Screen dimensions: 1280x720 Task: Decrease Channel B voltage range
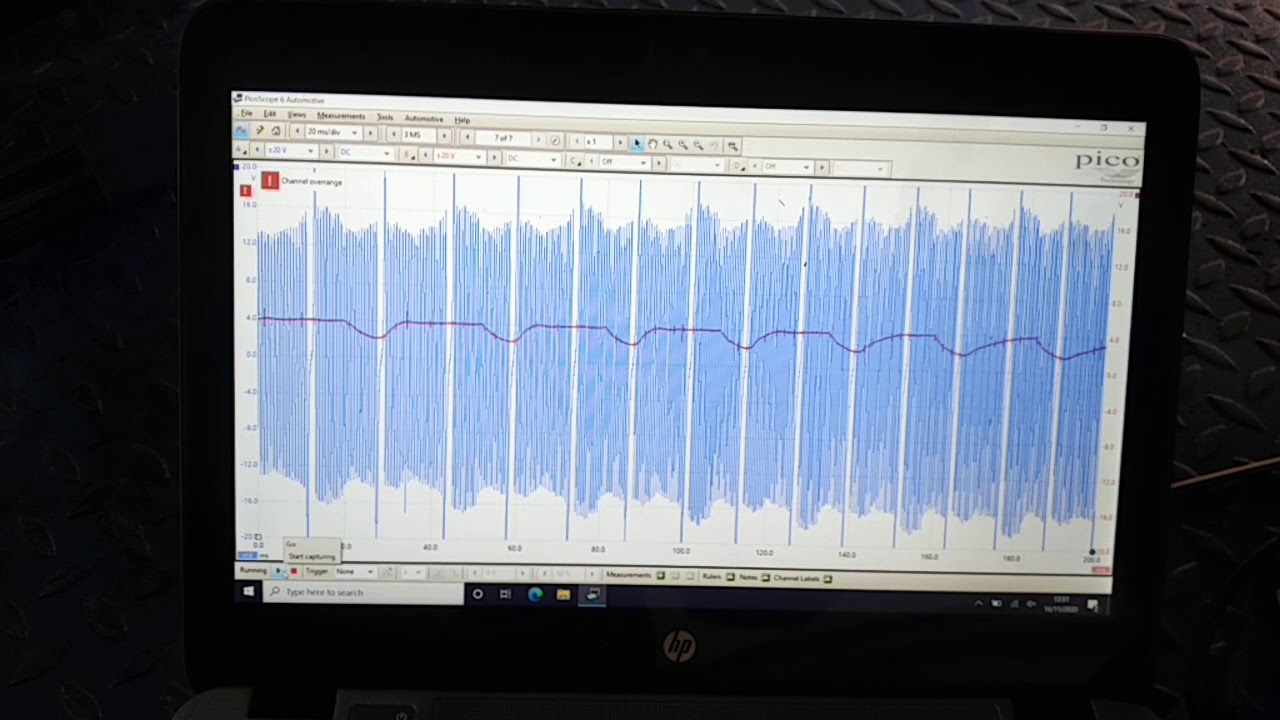point(425,155)
